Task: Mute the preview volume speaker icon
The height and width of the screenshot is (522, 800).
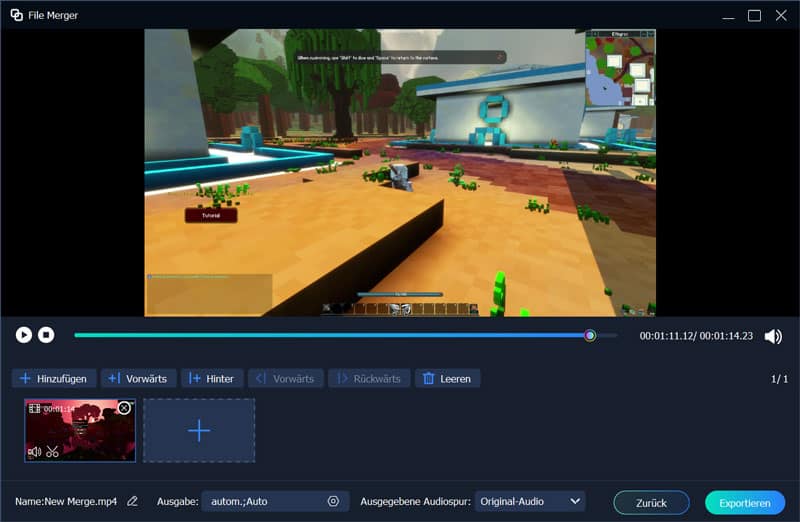Action: tap(773, 336)
